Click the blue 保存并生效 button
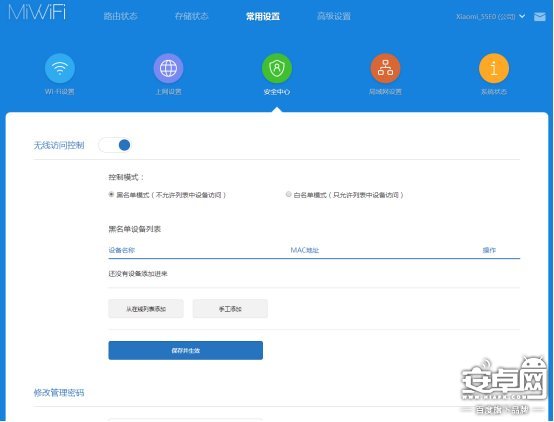The image size is (554, 422). click(x=185, y=351)
